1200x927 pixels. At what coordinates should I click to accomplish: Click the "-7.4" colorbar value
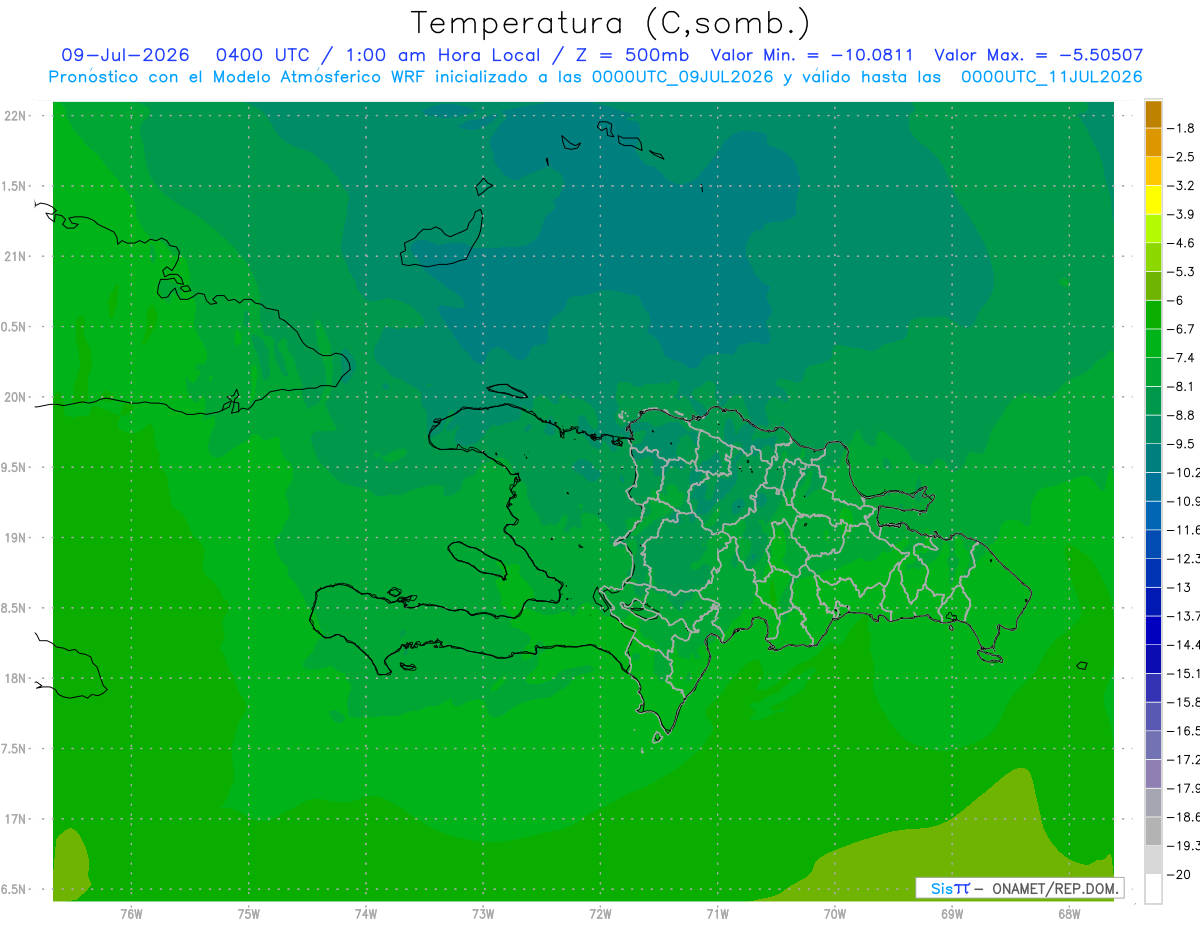[1182, 357]
